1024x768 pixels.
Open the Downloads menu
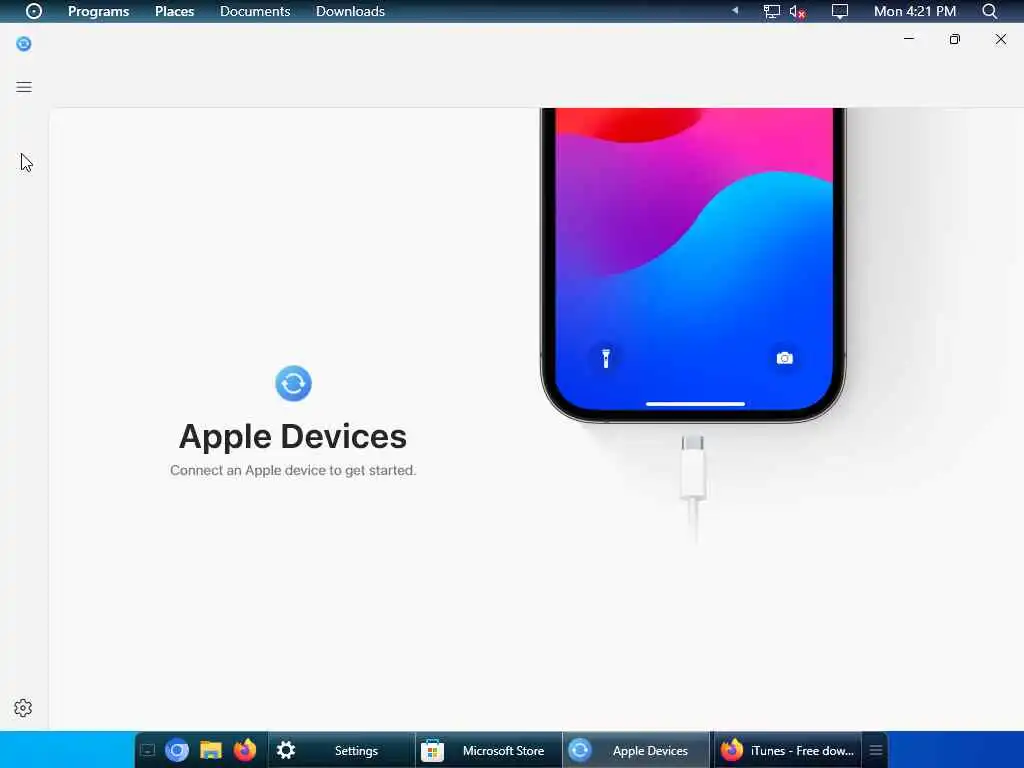click(350, 11)
